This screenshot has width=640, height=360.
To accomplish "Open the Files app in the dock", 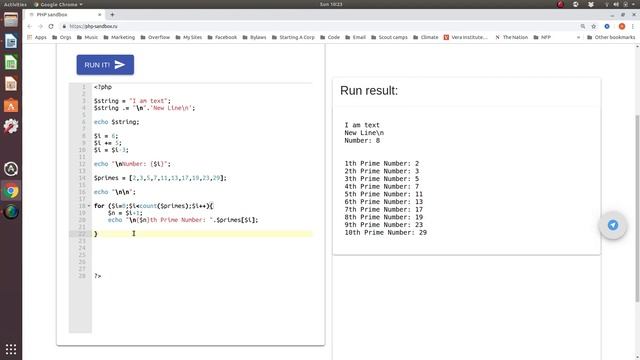I will (11, 20).
